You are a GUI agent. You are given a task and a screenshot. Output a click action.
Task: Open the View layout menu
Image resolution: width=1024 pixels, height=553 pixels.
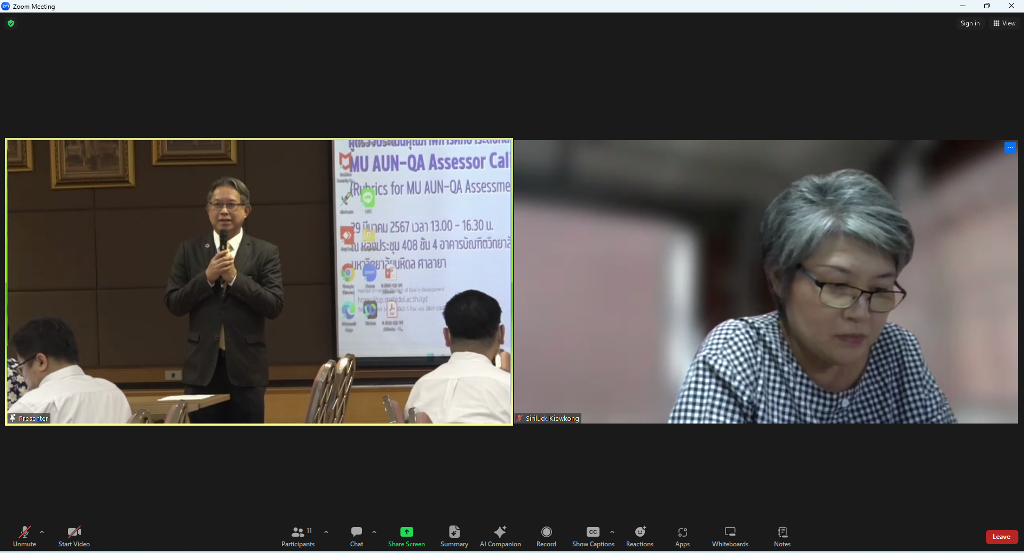point(1003,23)
